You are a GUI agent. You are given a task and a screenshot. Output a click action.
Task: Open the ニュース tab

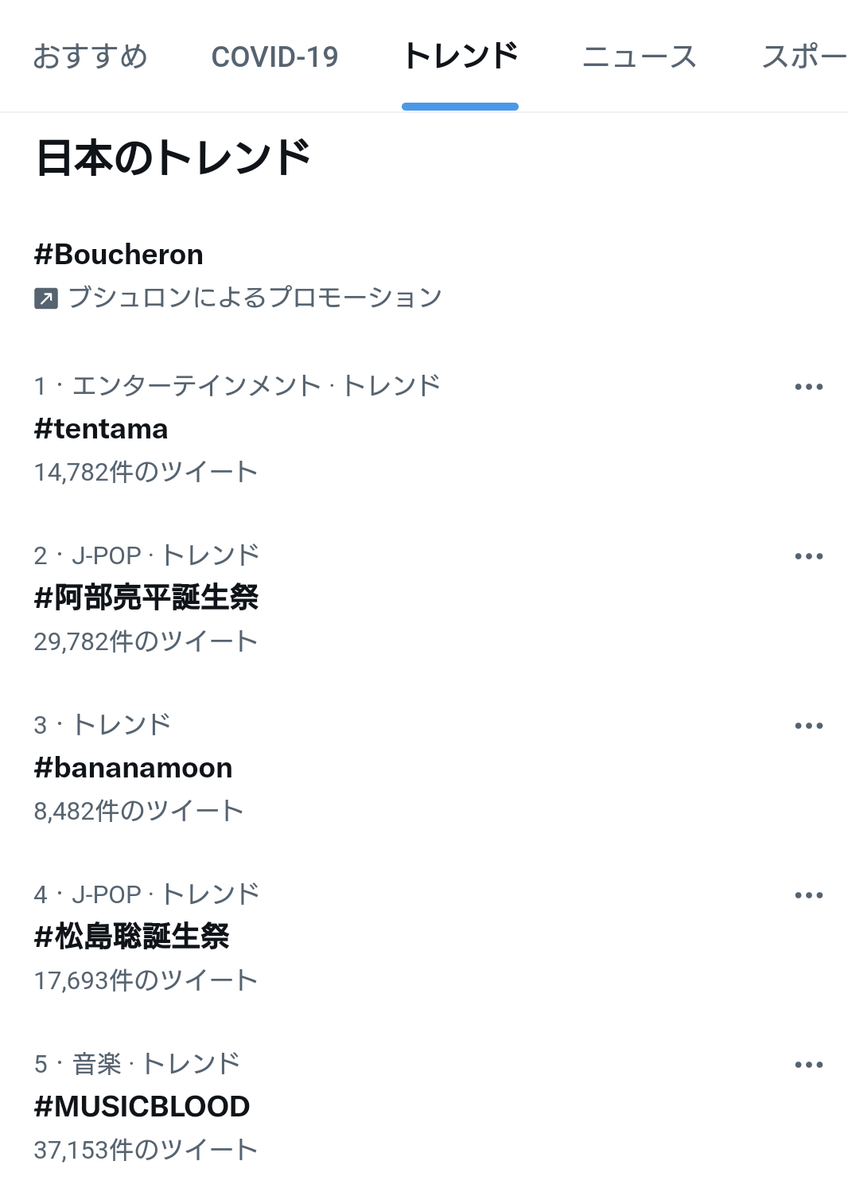pos(638,57)
